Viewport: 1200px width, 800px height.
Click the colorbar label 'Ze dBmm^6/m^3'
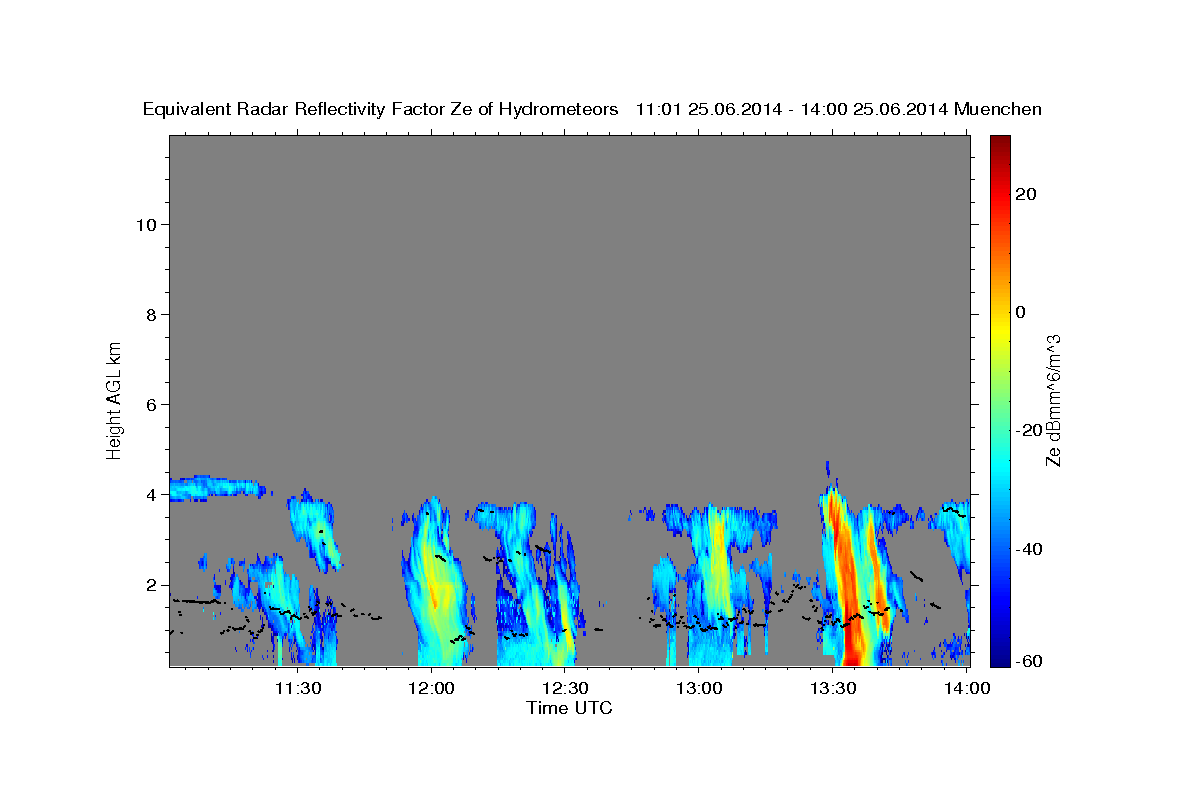tap(1053, 400)
